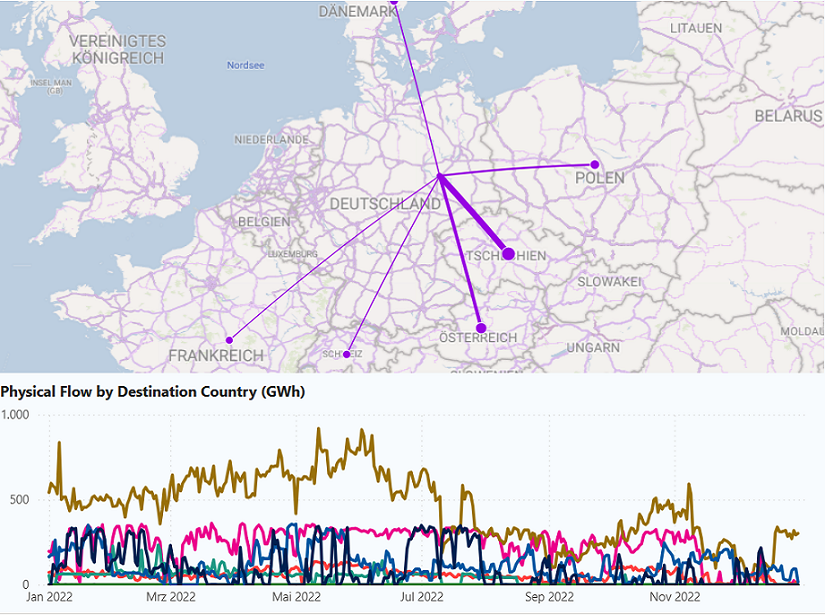This screenshot has height=615, width=825.
Task: Click the 500 y-axis gridline label
Action: 20,499
